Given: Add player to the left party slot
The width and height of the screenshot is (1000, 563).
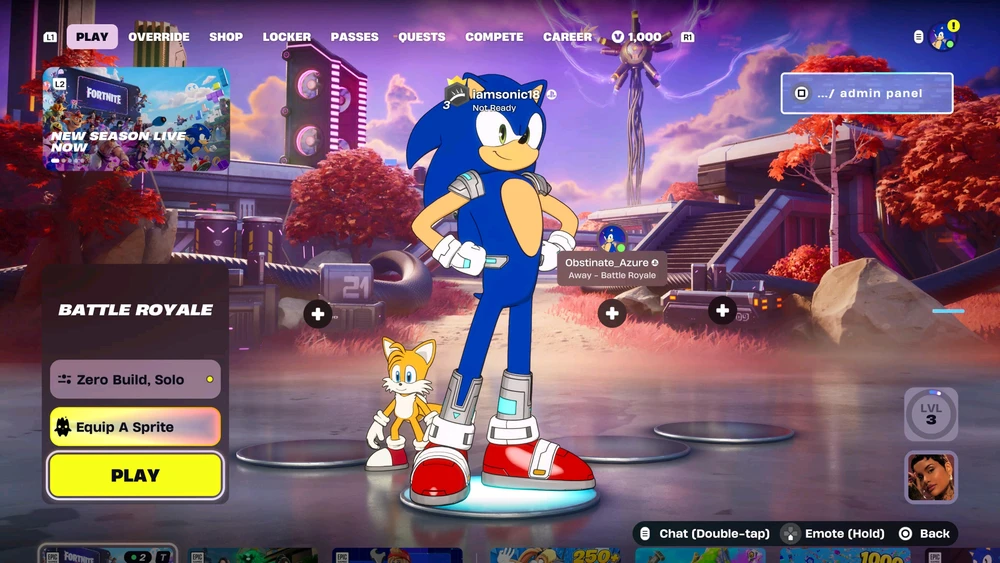Looking at the screenshot, I should coord(318,313).
